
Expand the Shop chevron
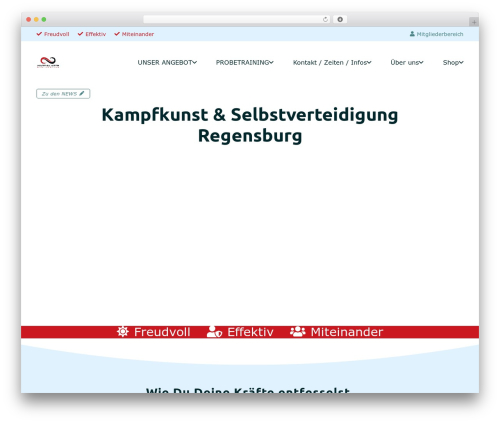click(461, 62)
